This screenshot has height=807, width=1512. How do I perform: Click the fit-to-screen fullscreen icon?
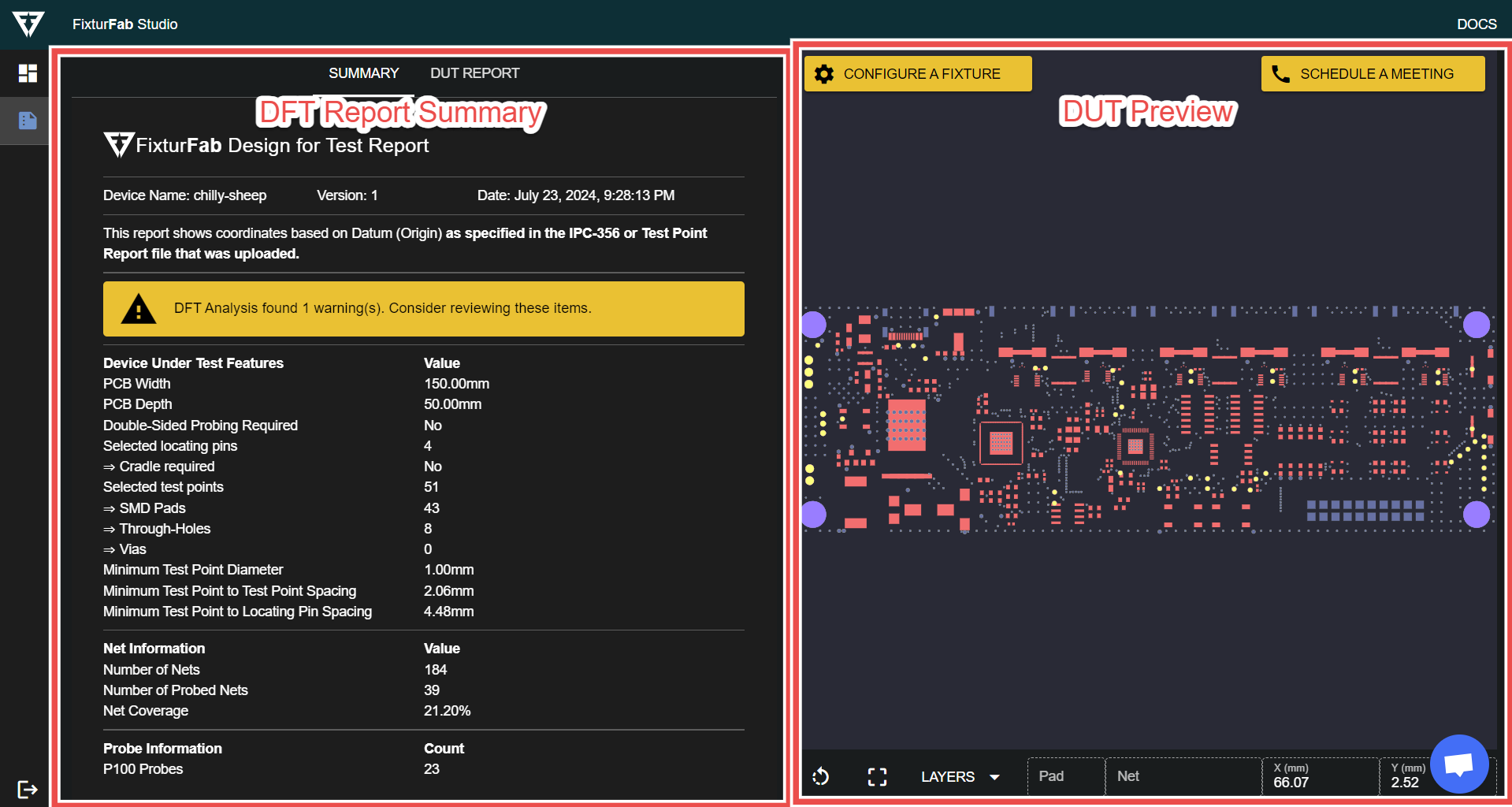click(877, 777)
